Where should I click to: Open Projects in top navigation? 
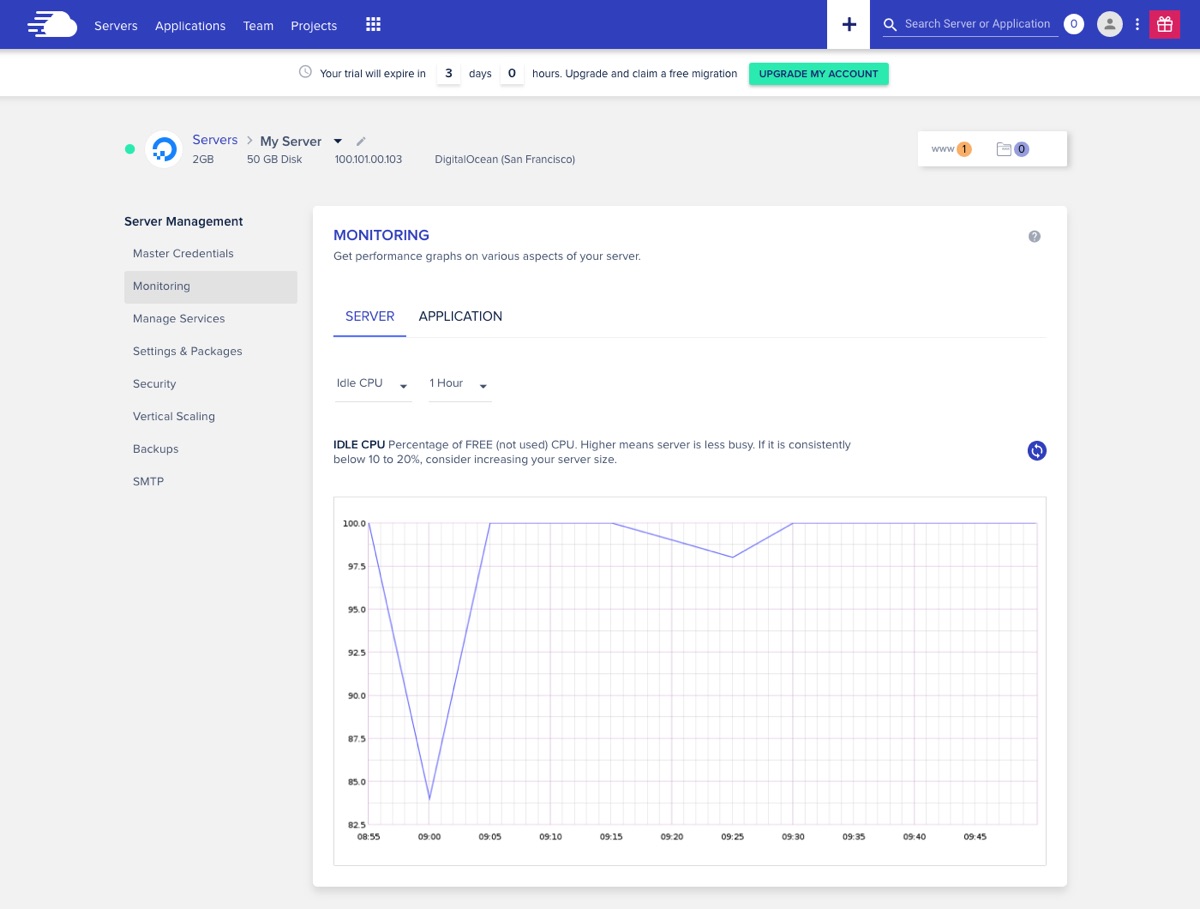coord(314,26)
